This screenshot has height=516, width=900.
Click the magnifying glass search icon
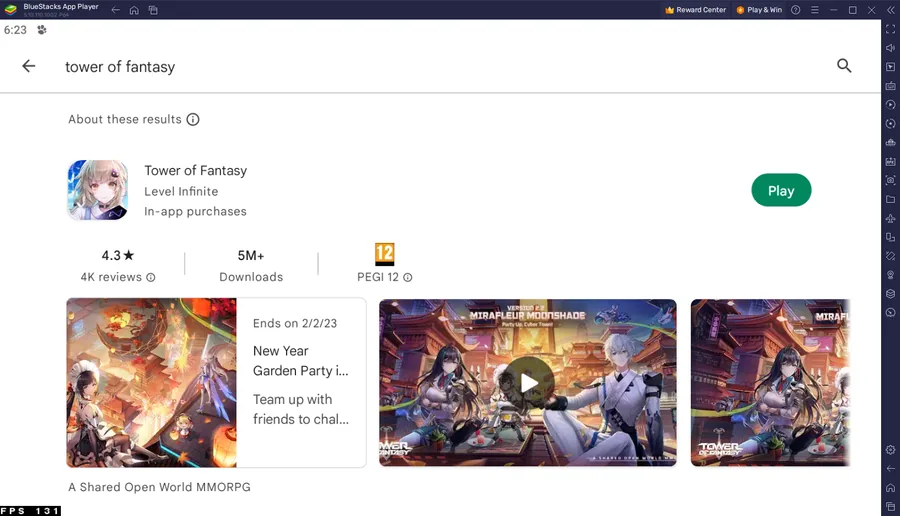(844, 65)
